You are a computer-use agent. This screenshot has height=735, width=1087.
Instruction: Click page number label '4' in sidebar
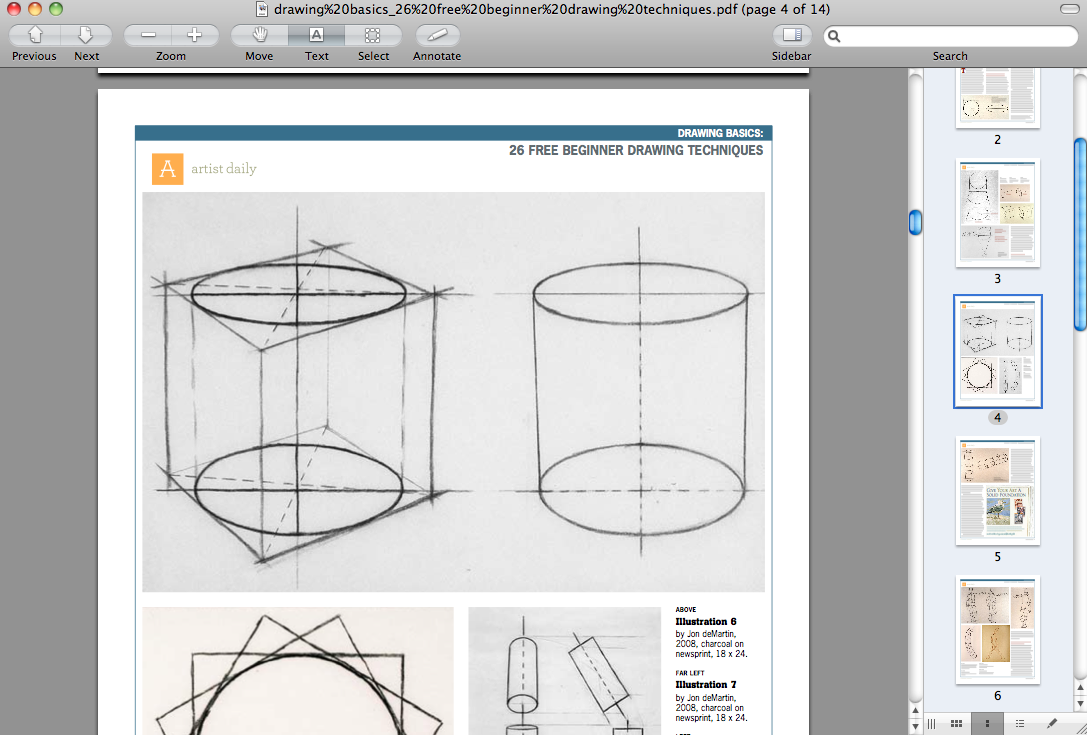click(998, 417)
